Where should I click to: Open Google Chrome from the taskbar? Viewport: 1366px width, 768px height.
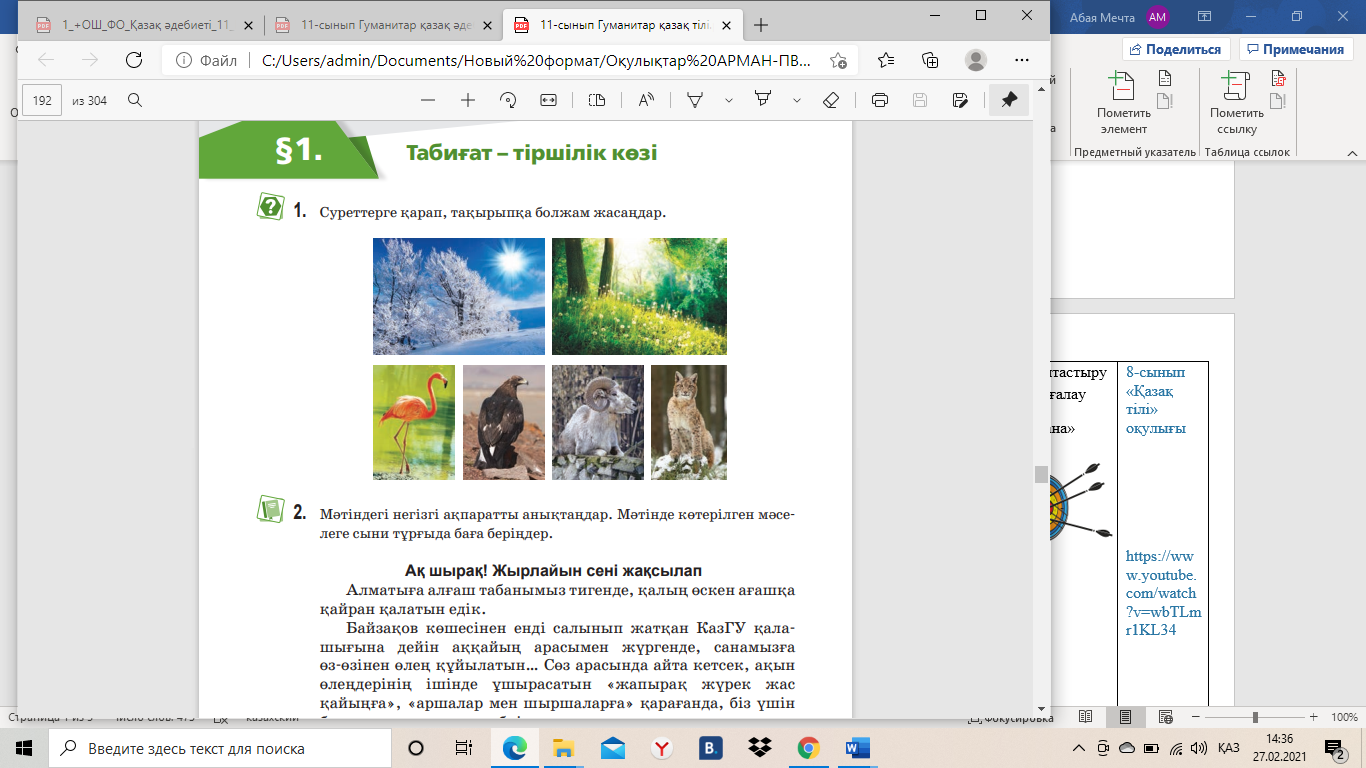click(809, 748)
